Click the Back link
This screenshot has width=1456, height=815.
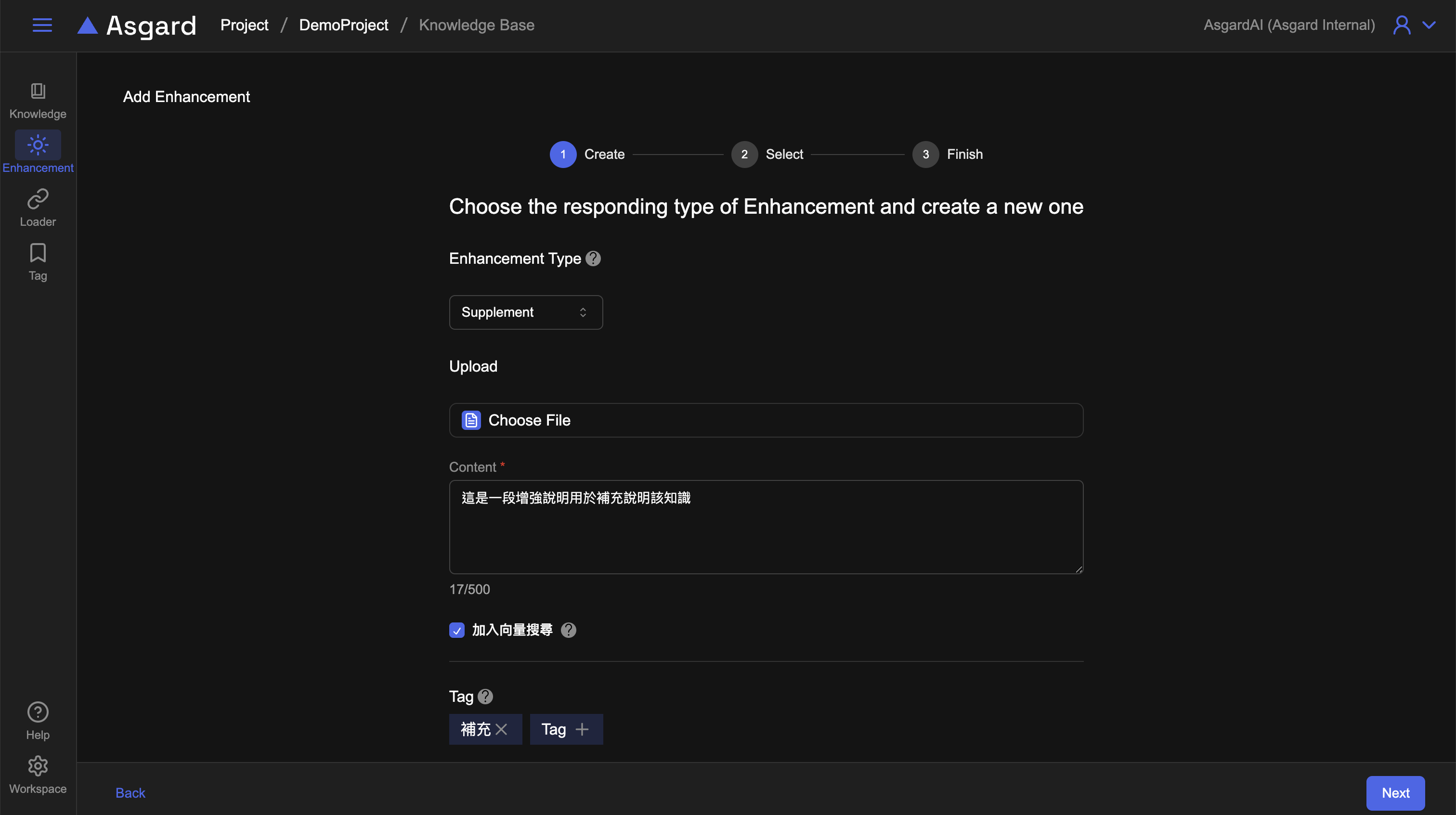[130, 792]
